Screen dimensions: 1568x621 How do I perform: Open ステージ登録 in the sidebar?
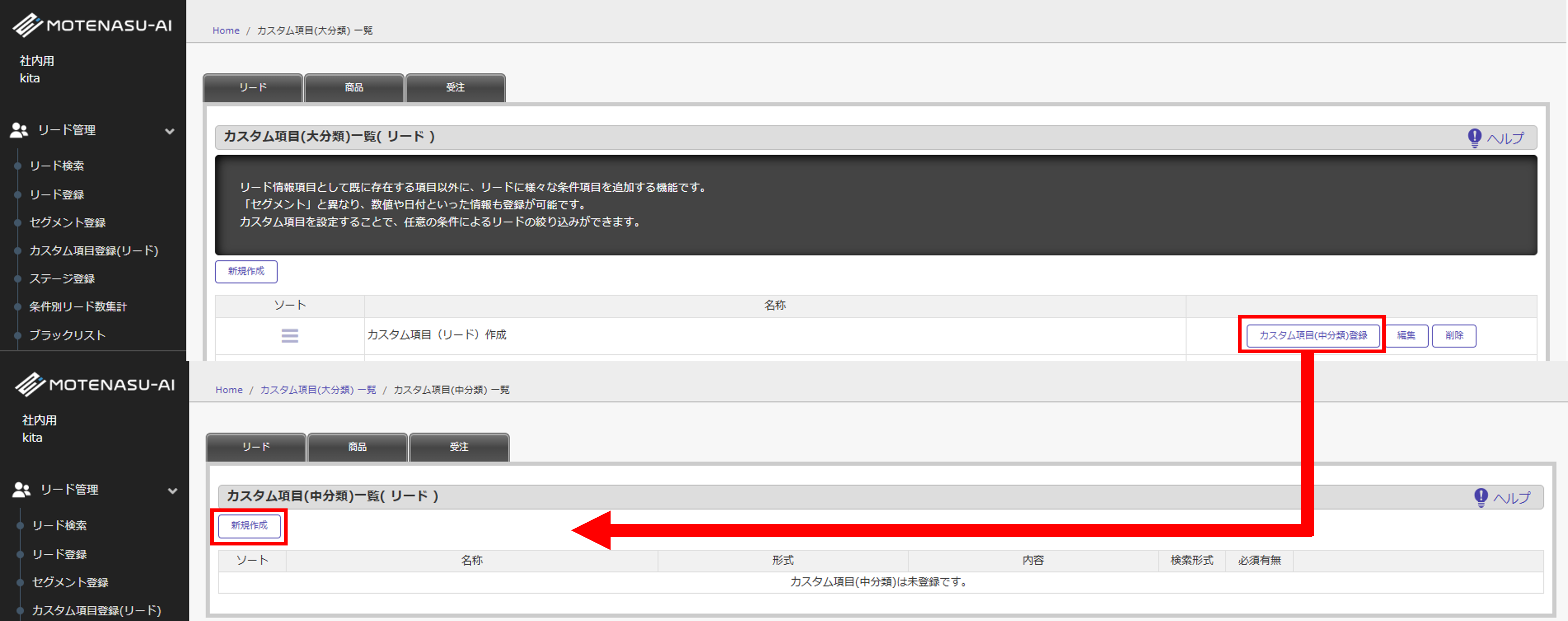[x=62, y=279]
